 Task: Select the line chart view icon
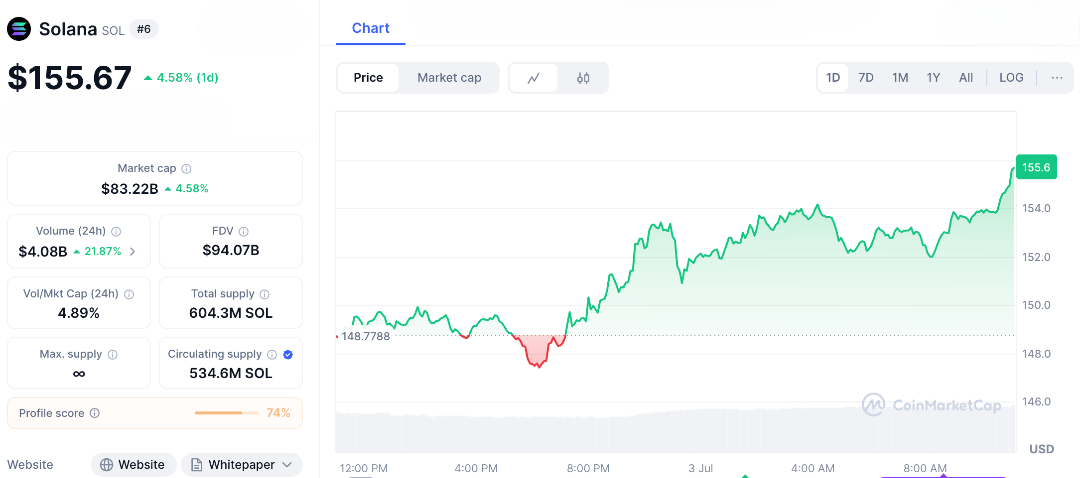point(534,78)
